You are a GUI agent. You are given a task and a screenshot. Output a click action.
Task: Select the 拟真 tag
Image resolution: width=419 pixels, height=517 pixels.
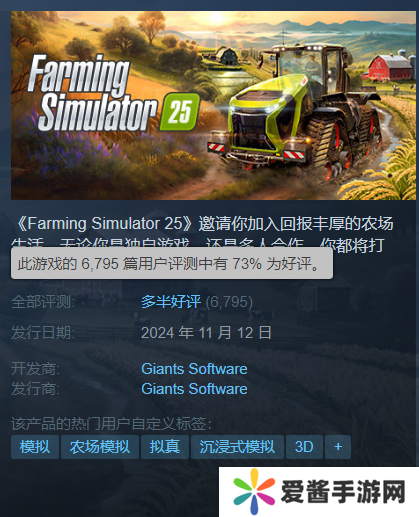pos(165,447)
